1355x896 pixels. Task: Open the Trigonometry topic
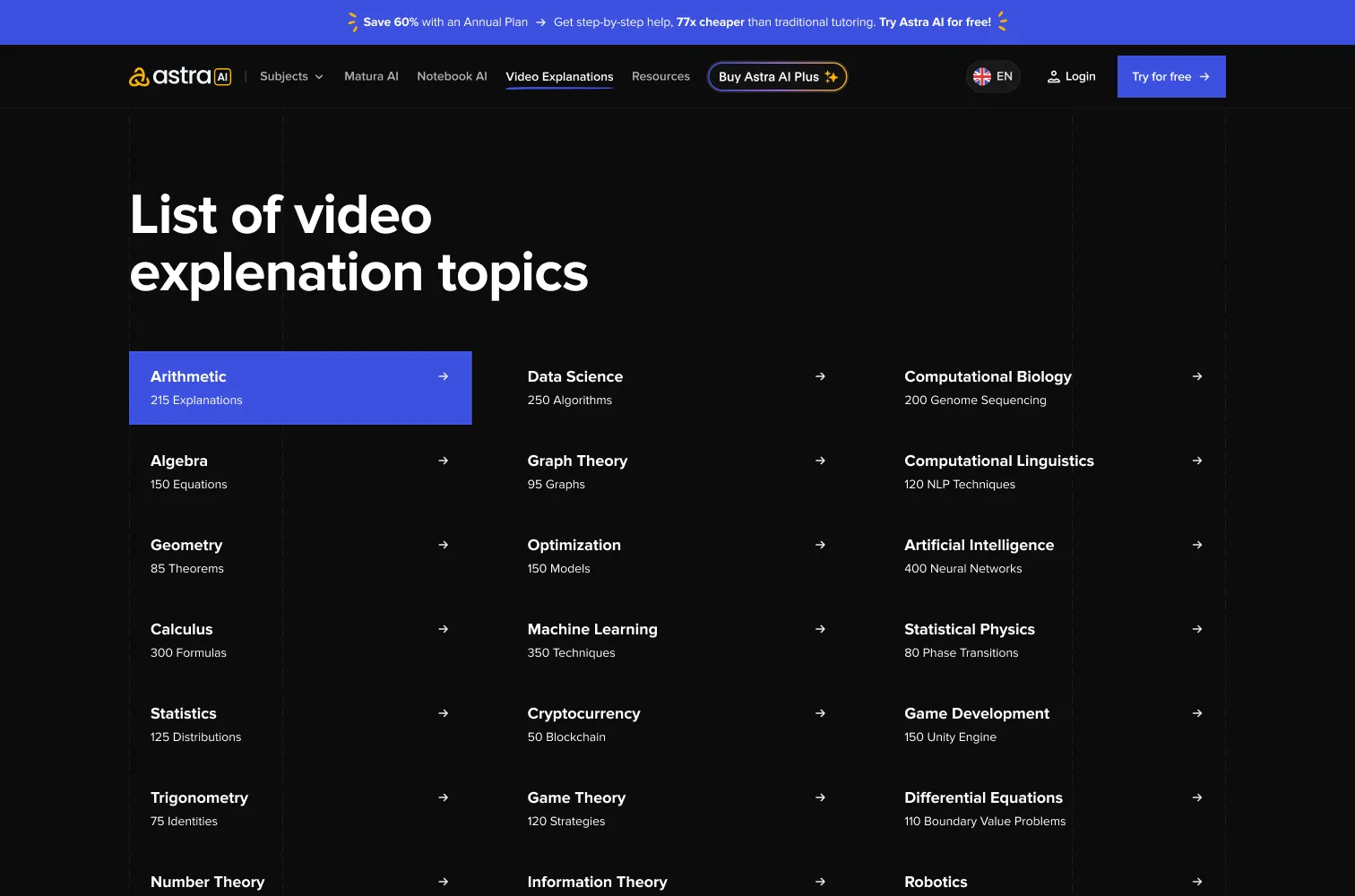(x=300, y=809)
